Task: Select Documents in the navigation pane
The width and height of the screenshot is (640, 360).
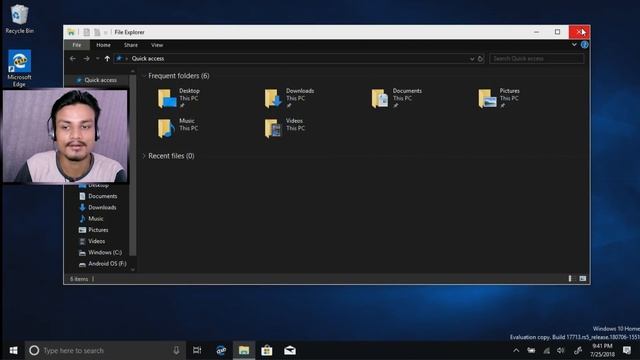Action: 98,196
